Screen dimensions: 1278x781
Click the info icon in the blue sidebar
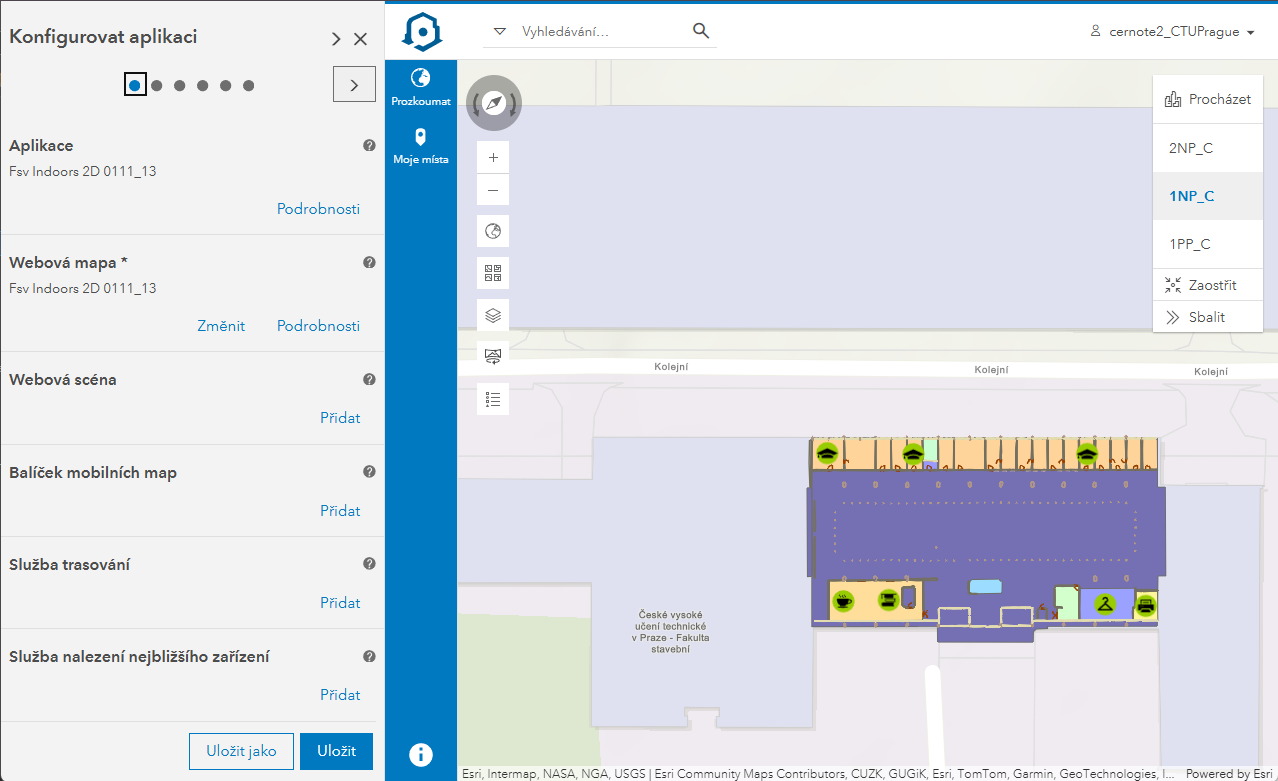click(x=421, y=755)
